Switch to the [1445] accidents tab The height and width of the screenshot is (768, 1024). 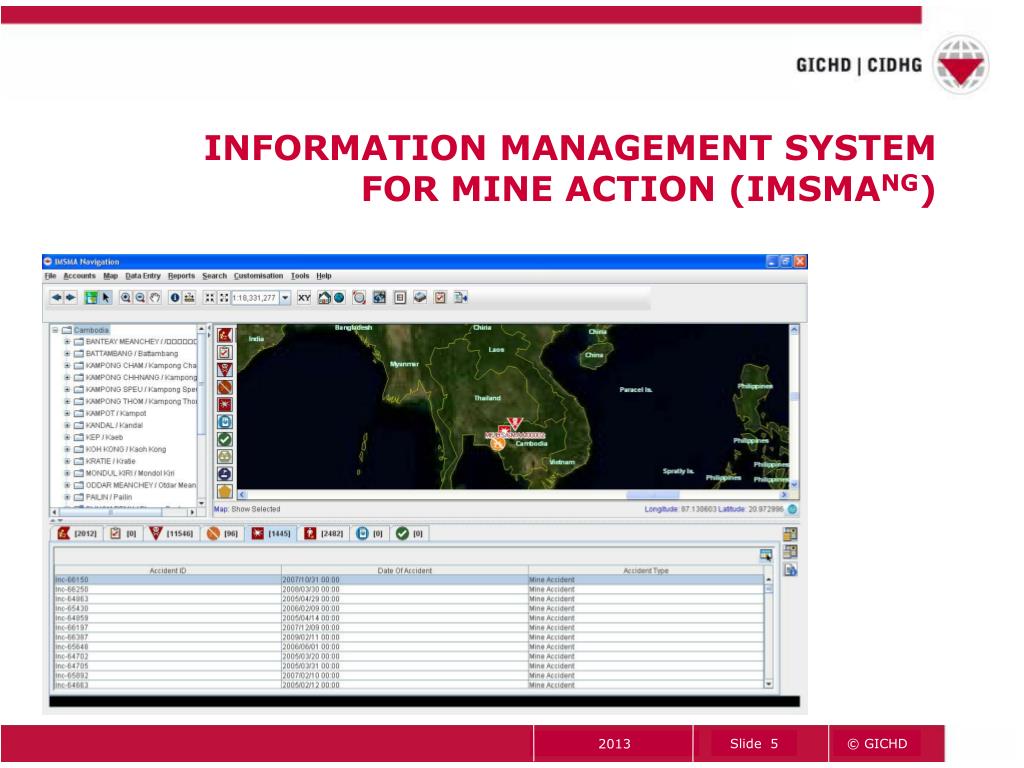point(272,534)
